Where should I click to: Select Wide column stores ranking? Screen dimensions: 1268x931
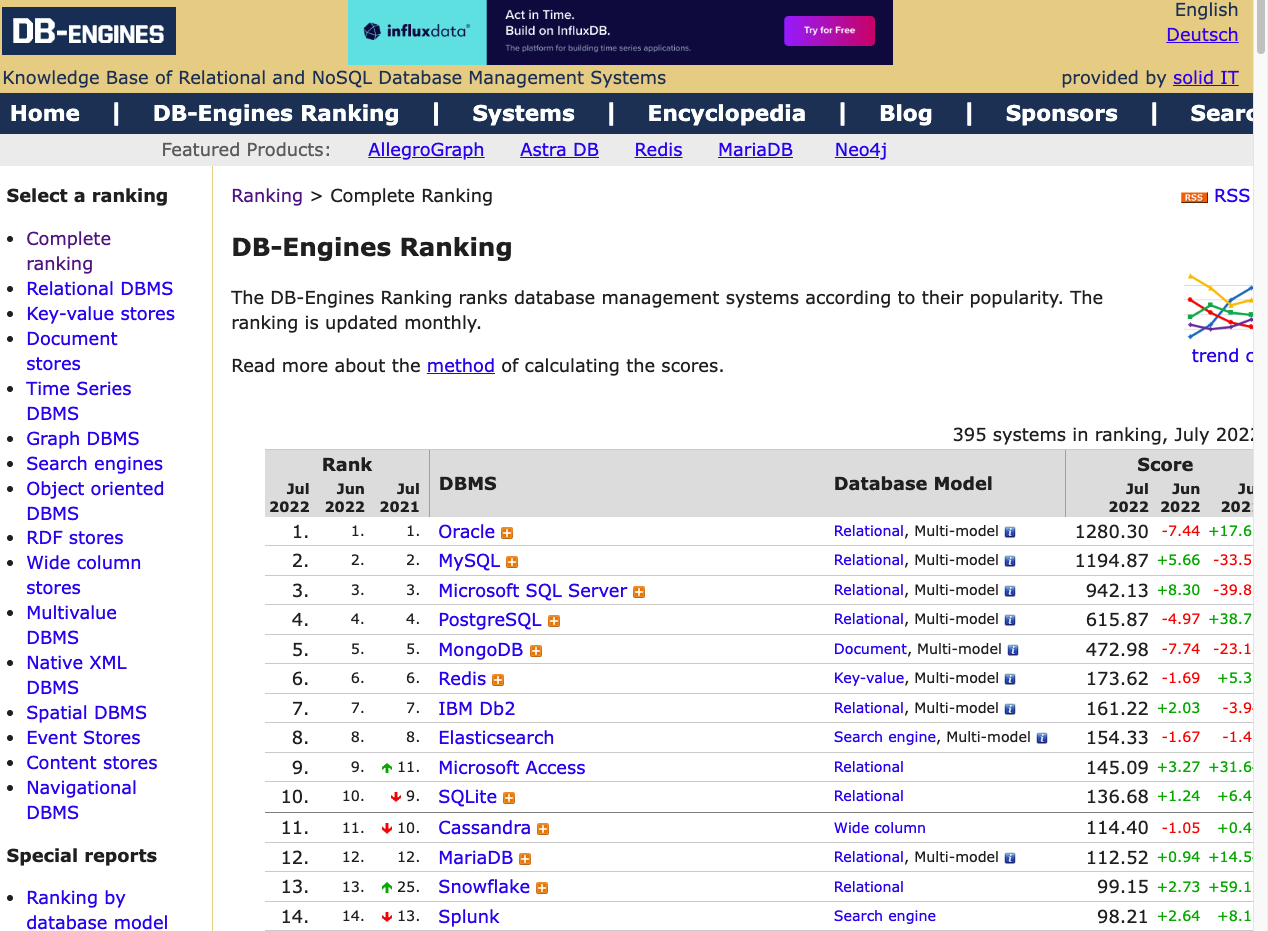[84, 575]
